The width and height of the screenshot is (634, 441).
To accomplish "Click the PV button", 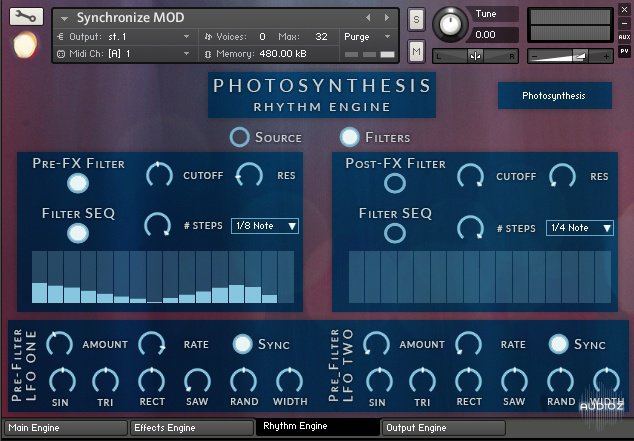I will coord(624,51).
